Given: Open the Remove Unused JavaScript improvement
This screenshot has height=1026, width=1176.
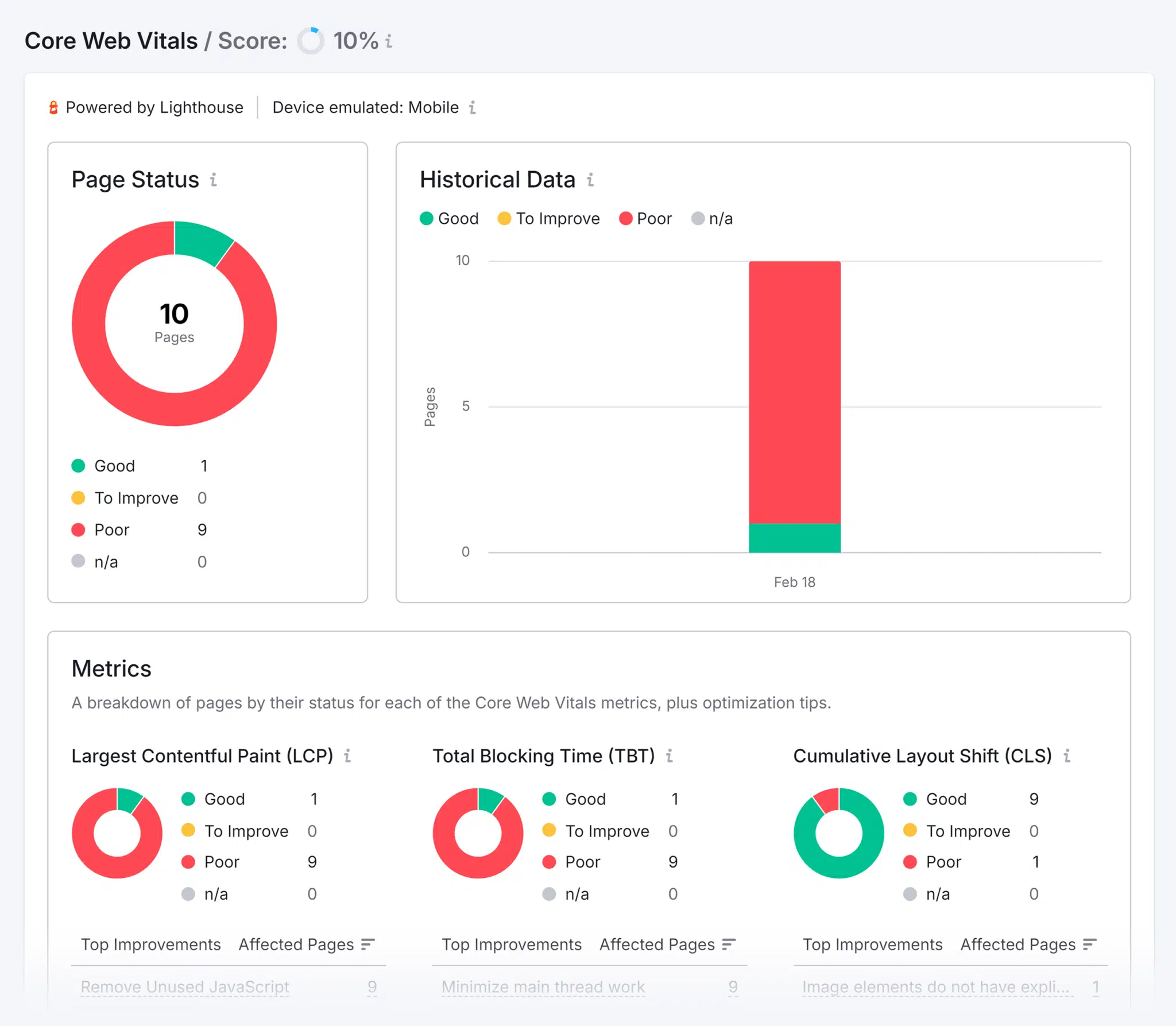Looking at the screenshot, I should [184, 987].
